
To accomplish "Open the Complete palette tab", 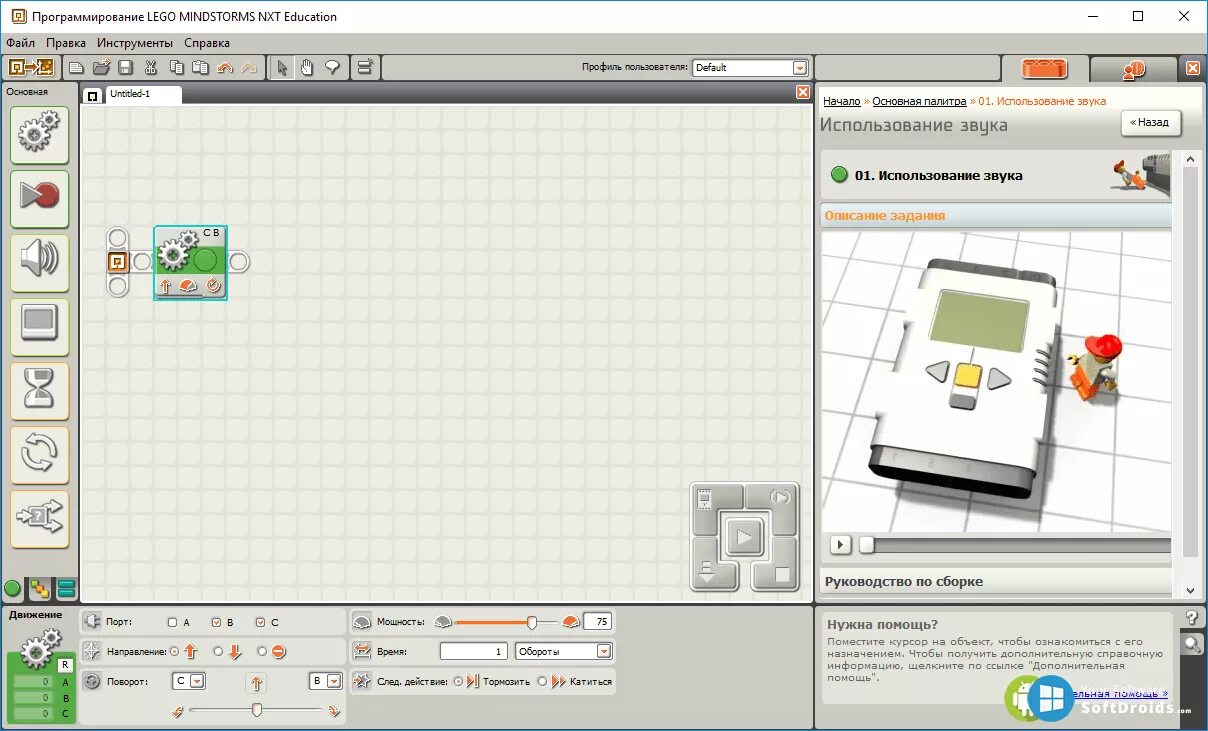I will pos(40,589).
